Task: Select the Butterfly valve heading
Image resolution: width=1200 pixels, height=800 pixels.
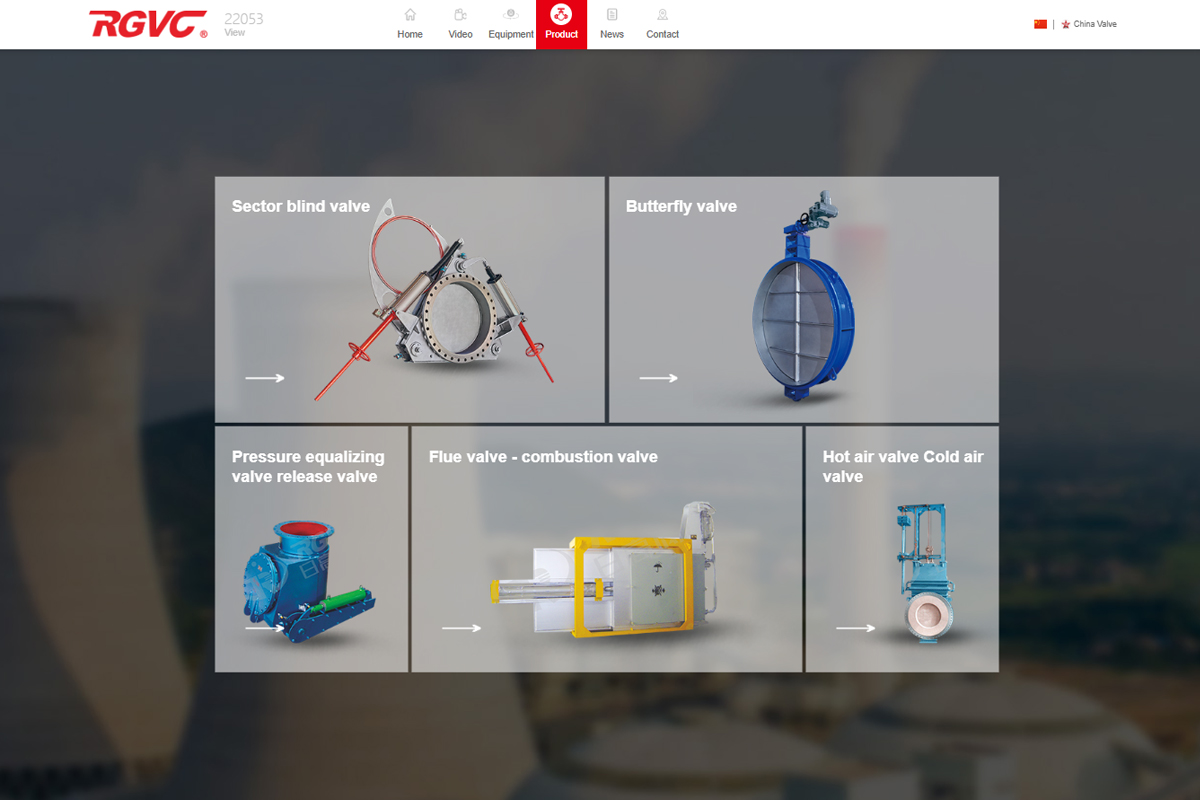Action: coord(681,206)
